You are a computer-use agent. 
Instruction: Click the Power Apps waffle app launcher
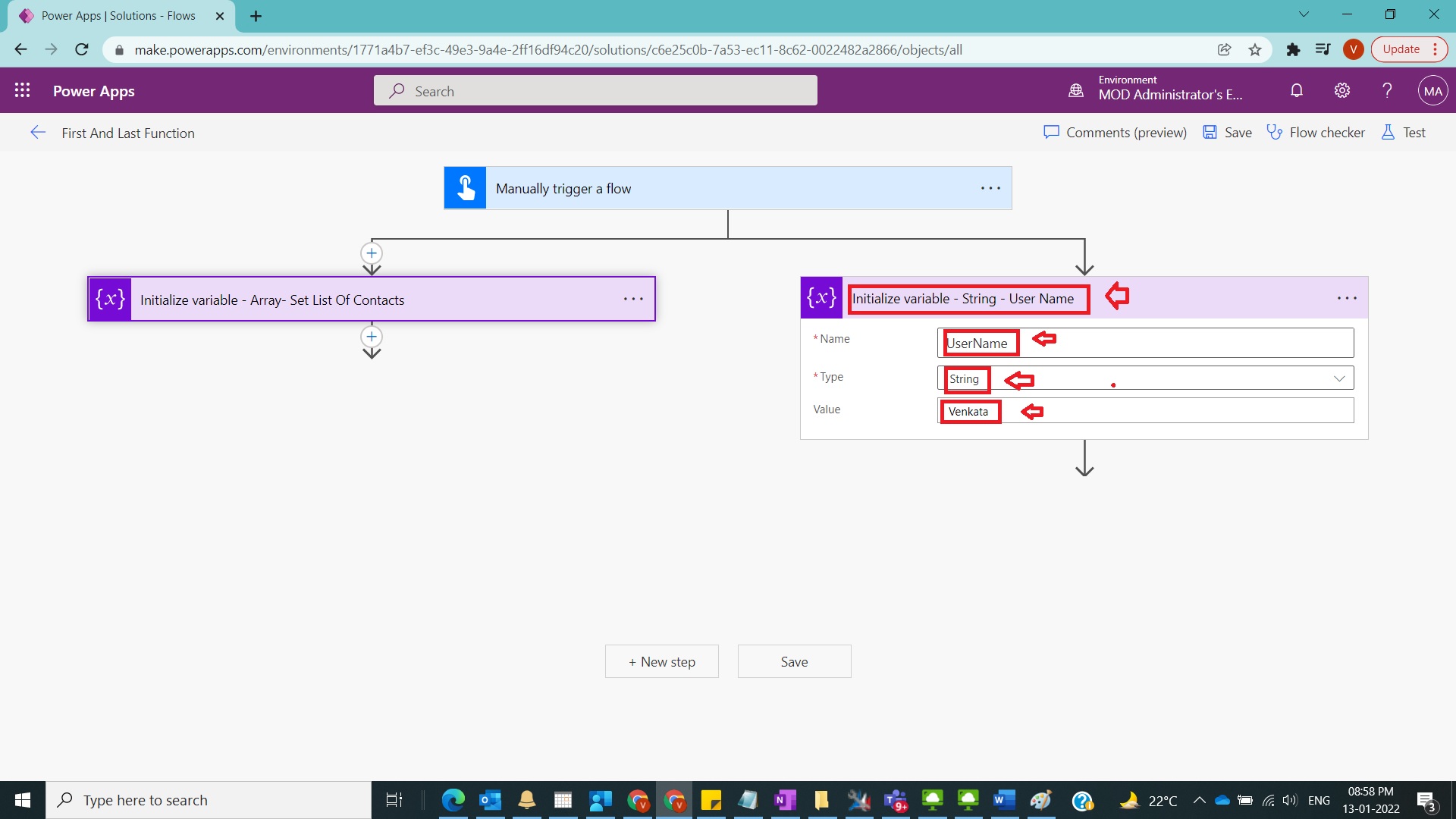point(23,89)
